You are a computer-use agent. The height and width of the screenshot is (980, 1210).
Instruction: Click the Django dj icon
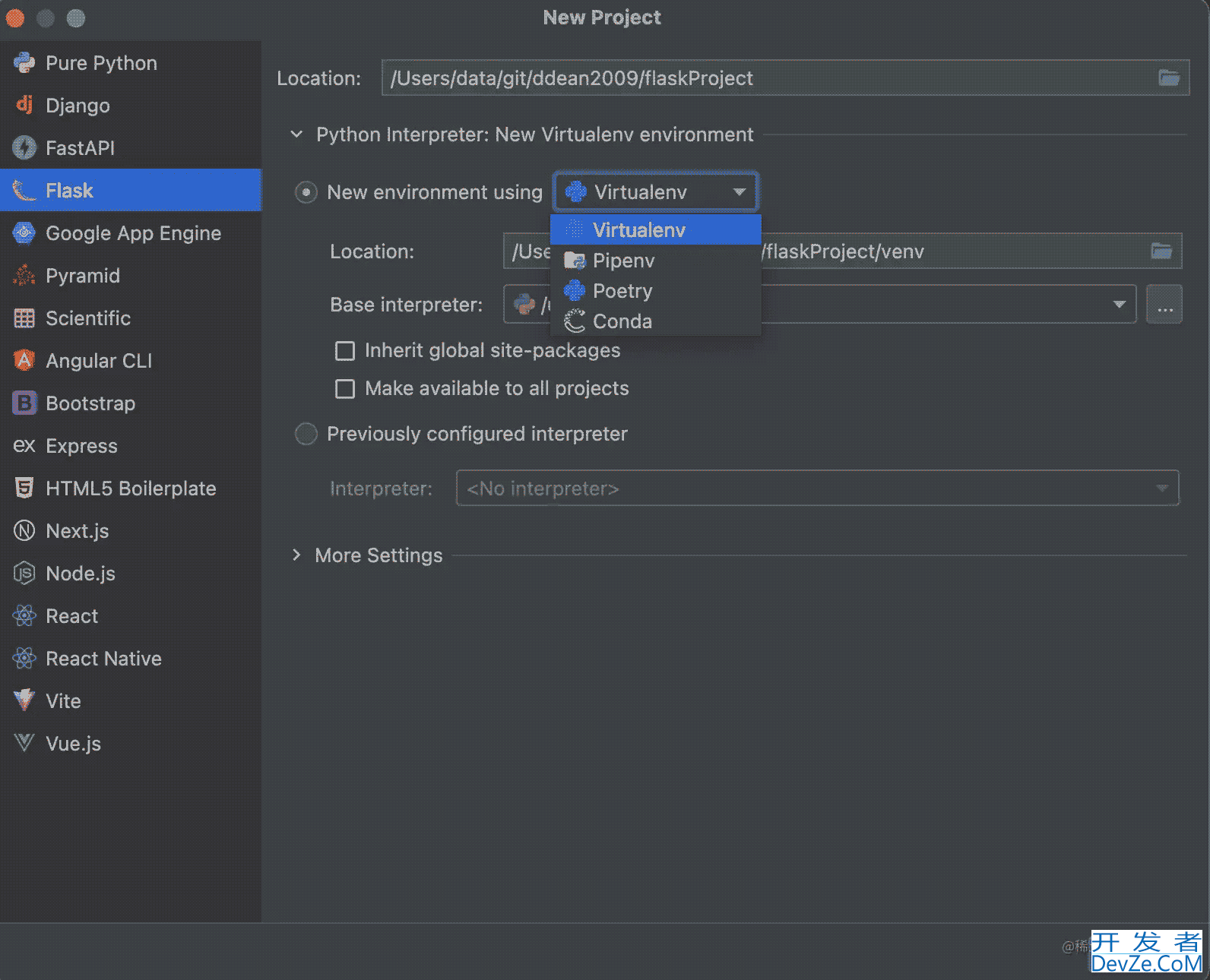point(24,105)
